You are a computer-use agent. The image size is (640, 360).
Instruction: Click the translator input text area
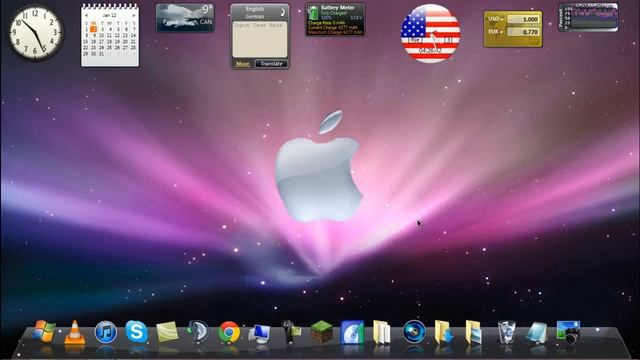pyautogui.click(x=260, y=39)
